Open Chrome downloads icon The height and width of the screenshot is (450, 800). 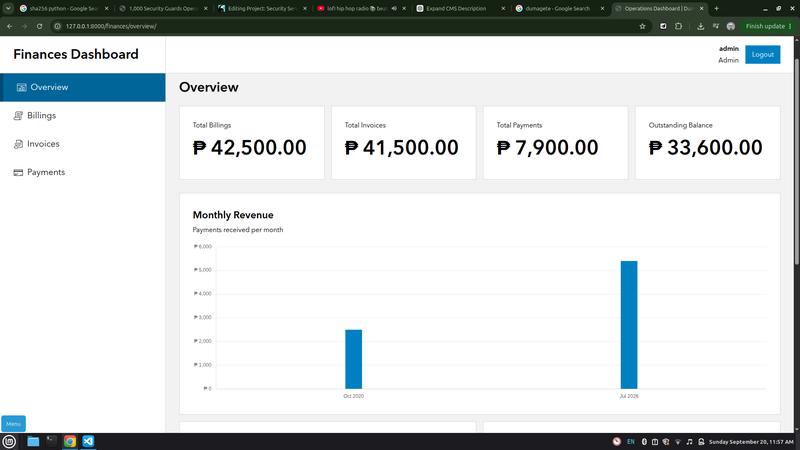701,26
